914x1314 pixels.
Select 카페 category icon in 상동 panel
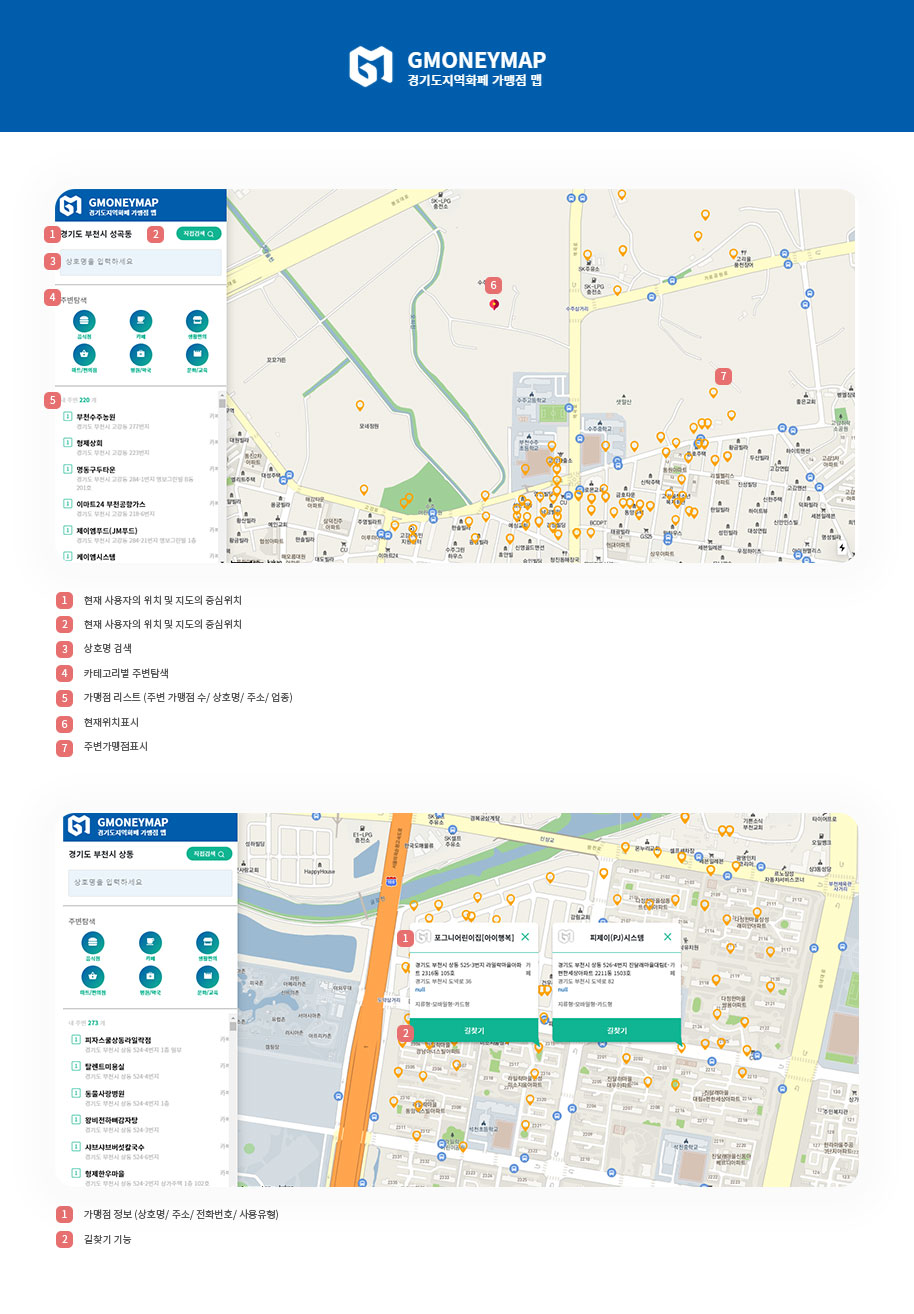coord(151,942)
